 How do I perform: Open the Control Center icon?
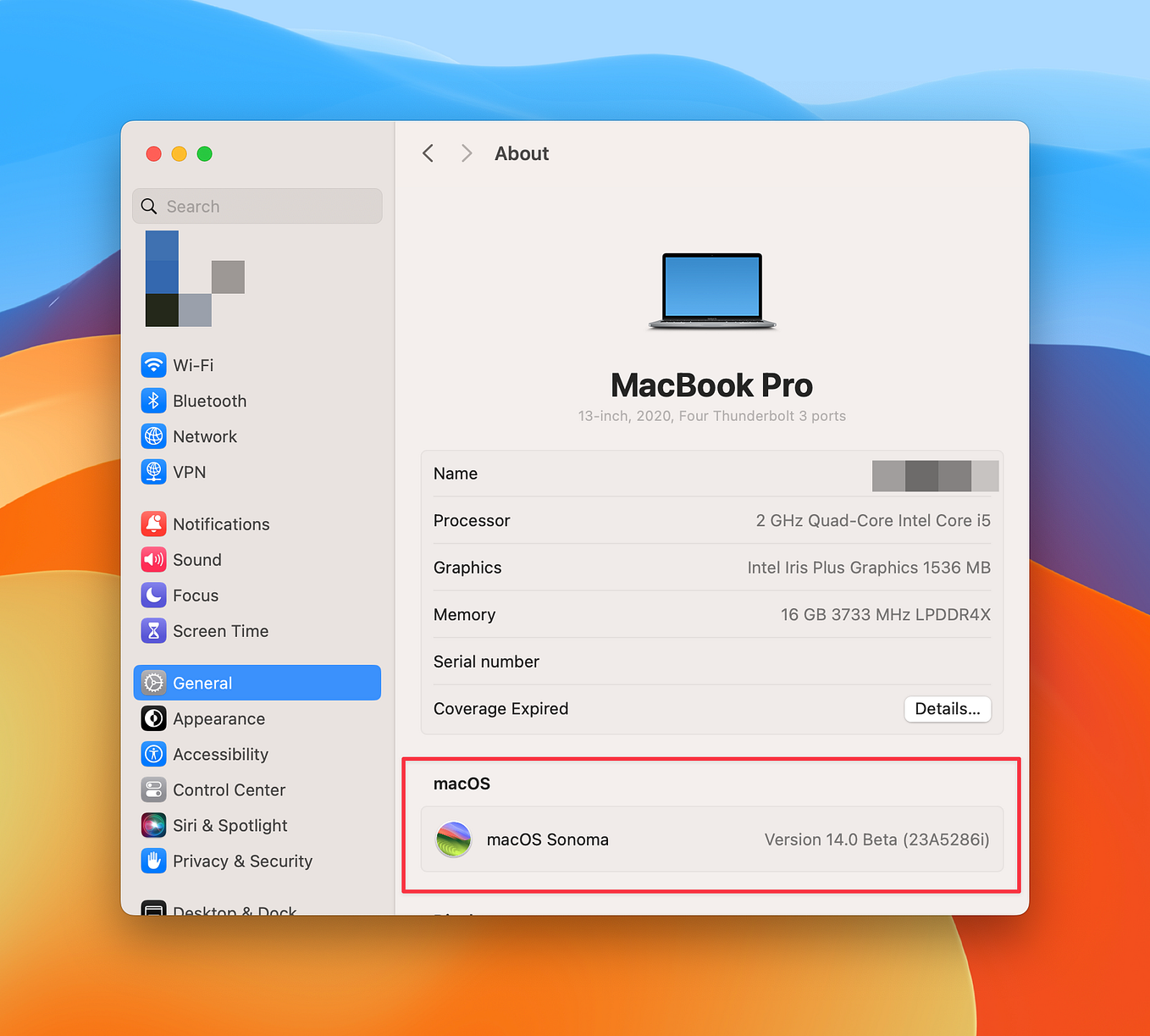pyautogui.click(x=153, y=789)
